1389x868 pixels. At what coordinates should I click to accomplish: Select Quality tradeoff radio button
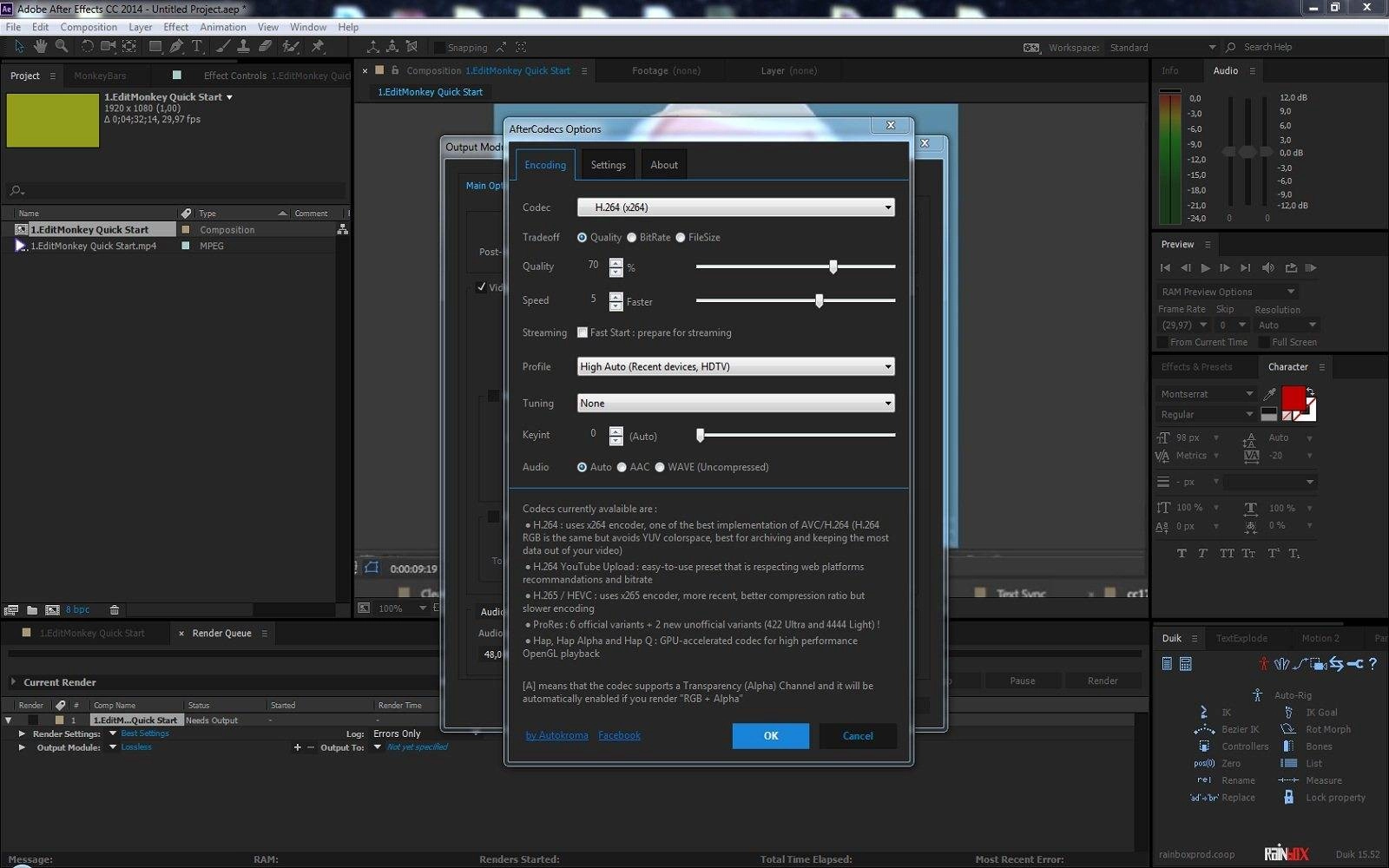[x=582, y=237]
